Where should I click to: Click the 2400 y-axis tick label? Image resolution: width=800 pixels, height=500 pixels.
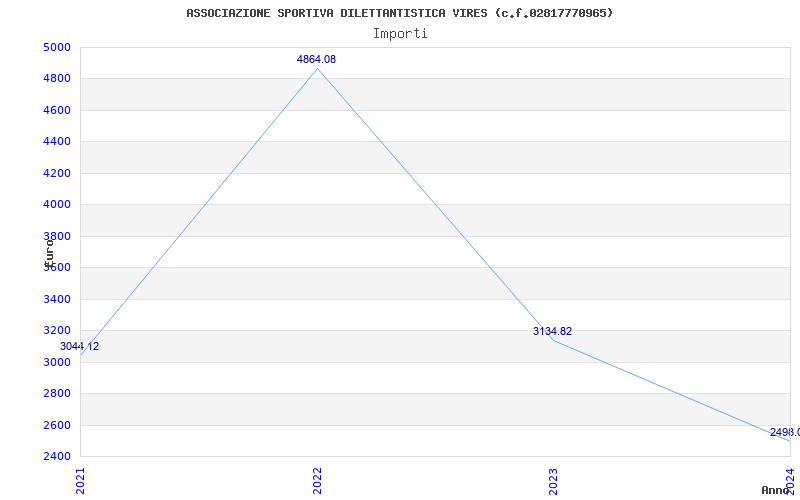pos(56,456)
